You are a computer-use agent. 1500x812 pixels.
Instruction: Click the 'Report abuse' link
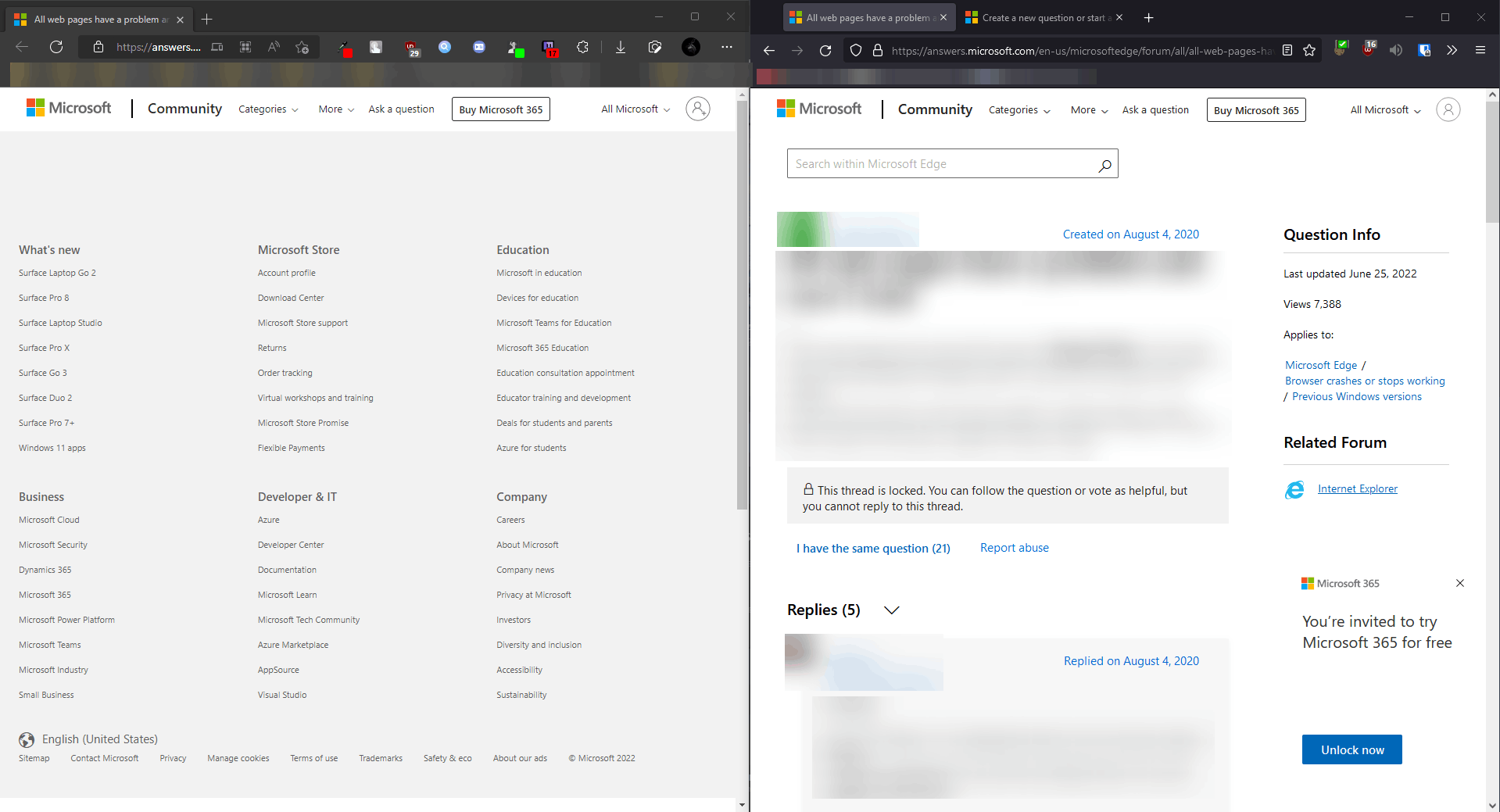tap(1015, 548)
